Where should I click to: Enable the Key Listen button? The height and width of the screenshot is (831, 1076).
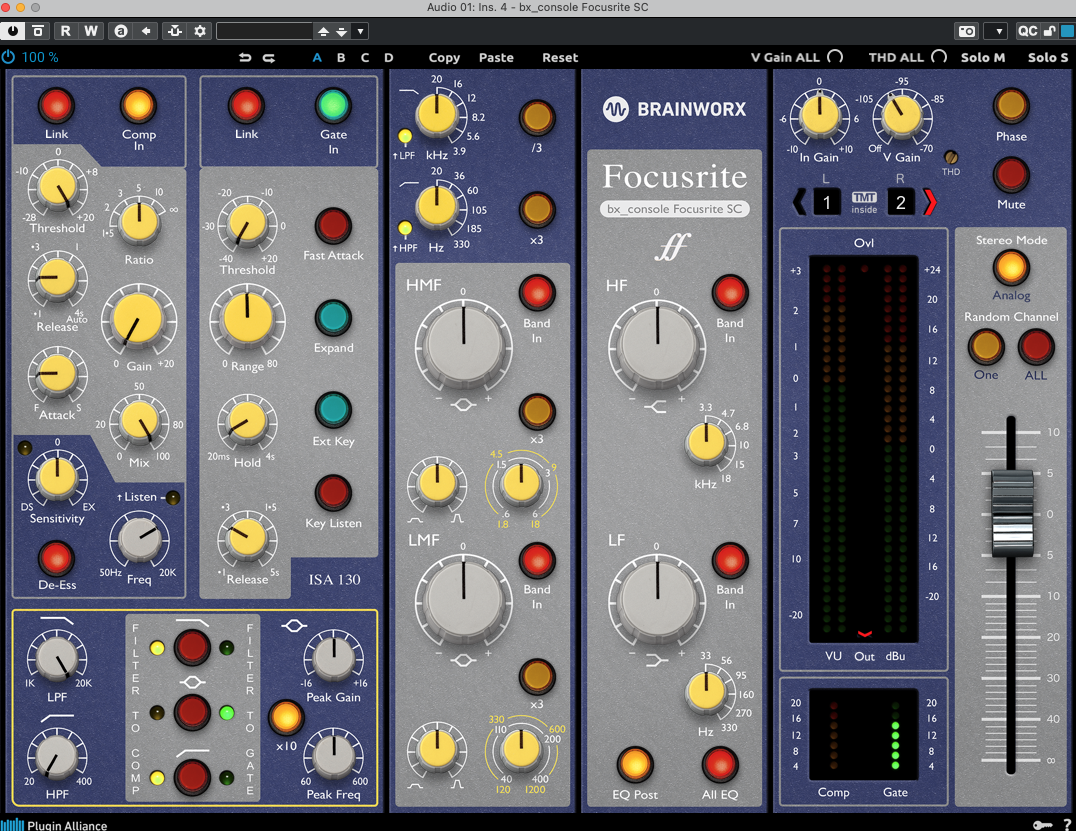[333, 493]
